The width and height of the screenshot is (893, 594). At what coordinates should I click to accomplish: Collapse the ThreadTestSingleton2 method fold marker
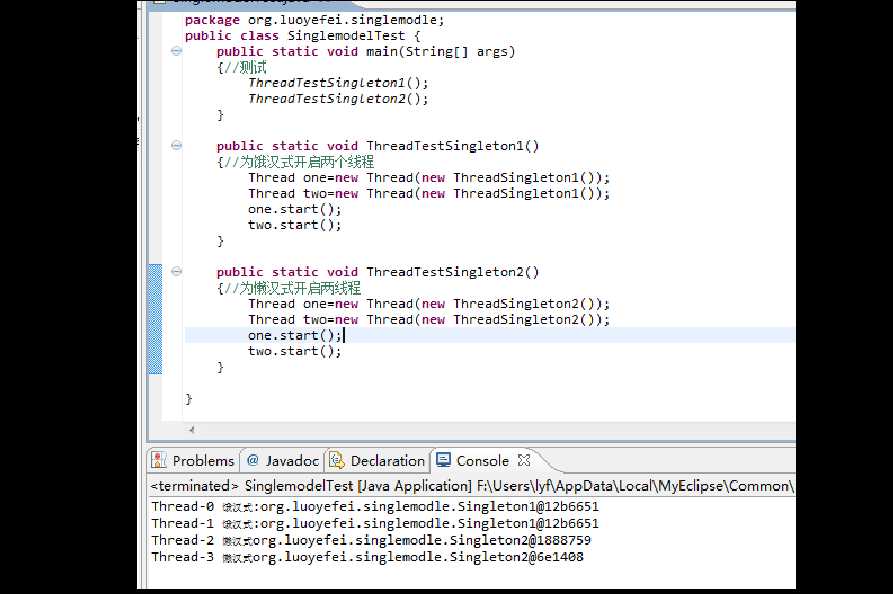point(177,271)
